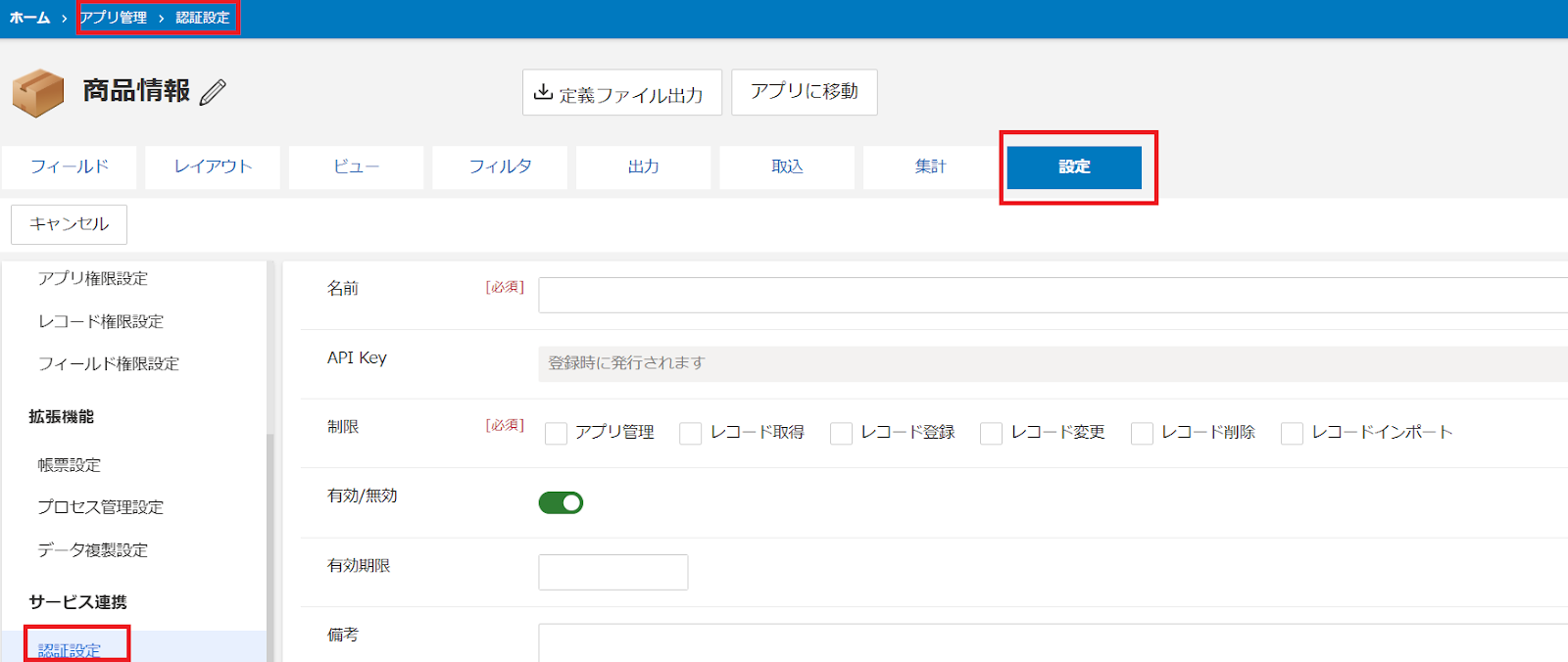The image size is (1568, 662).
Task: Click the アプリに移動 button
Action: 805,92
